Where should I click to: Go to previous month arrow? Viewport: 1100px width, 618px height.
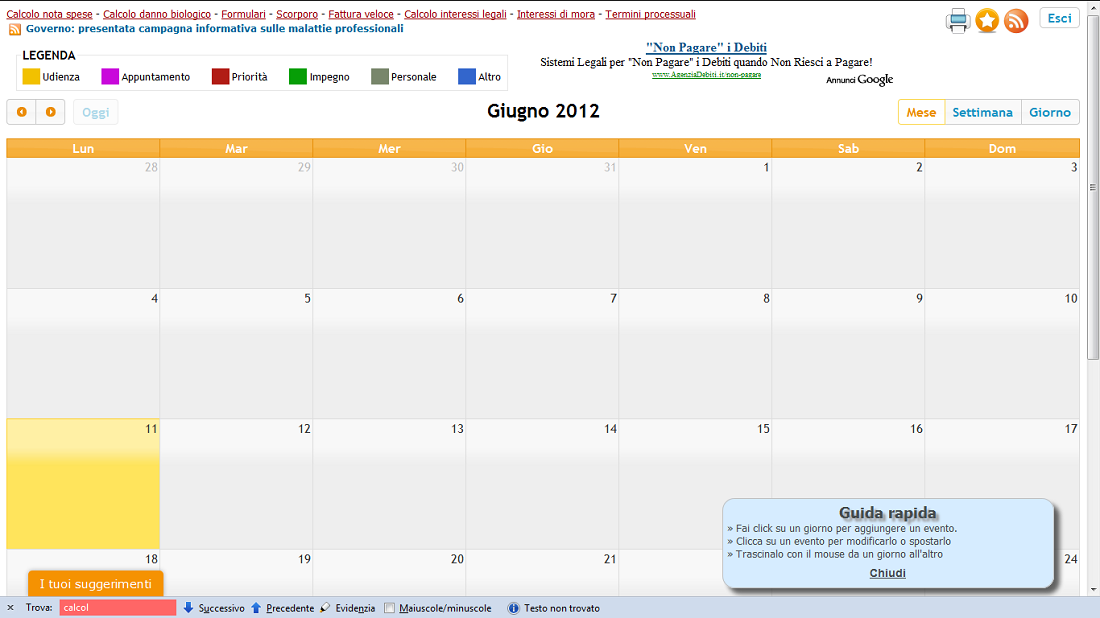click(21, 112)
